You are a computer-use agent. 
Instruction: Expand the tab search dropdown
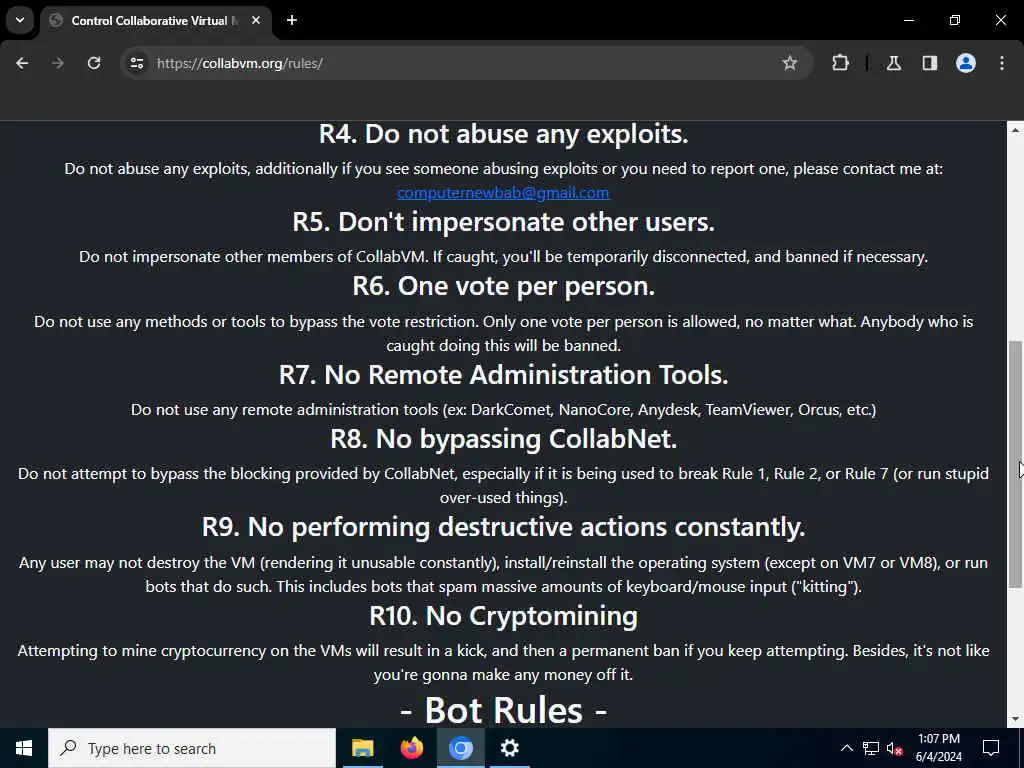click(20, 20)
